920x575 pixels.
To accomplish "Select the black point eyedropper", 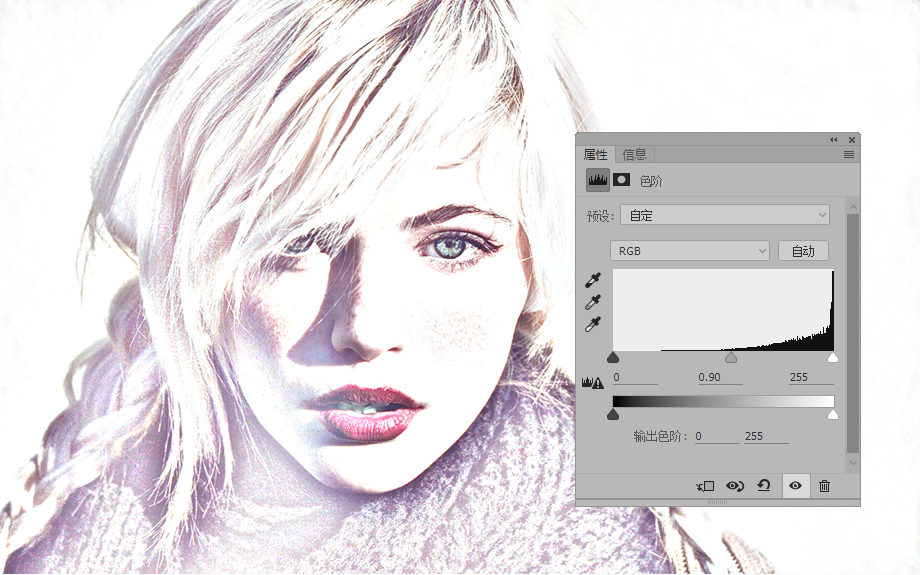I will pos(593,280).
